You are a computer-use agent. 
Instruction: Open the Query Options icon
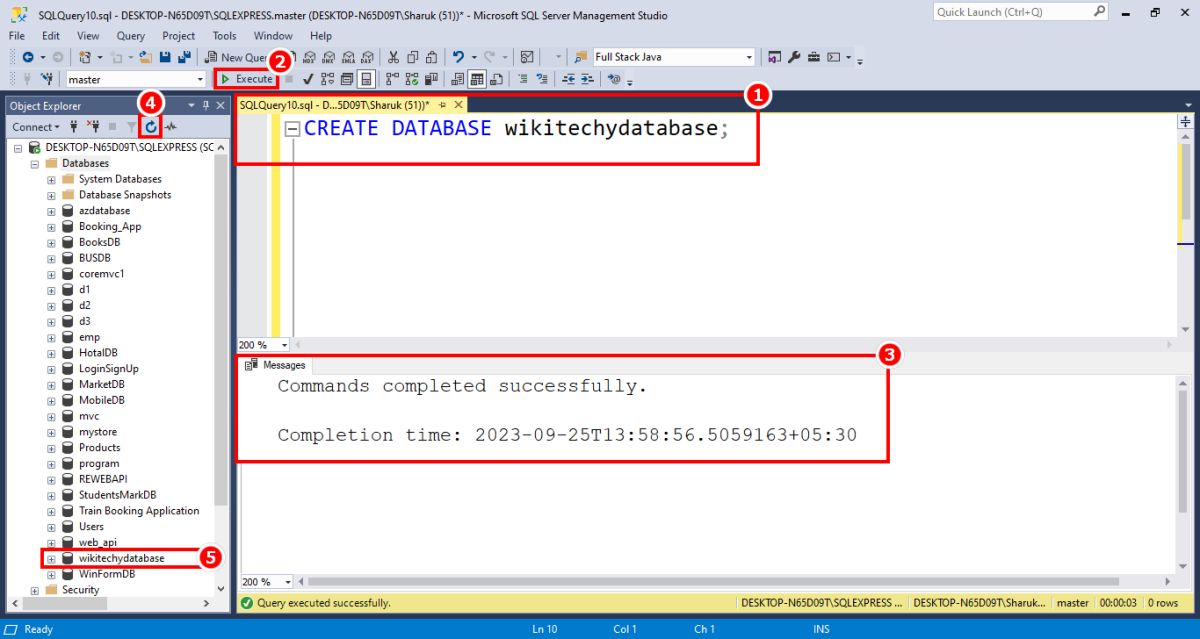click(x=346, y=79)
